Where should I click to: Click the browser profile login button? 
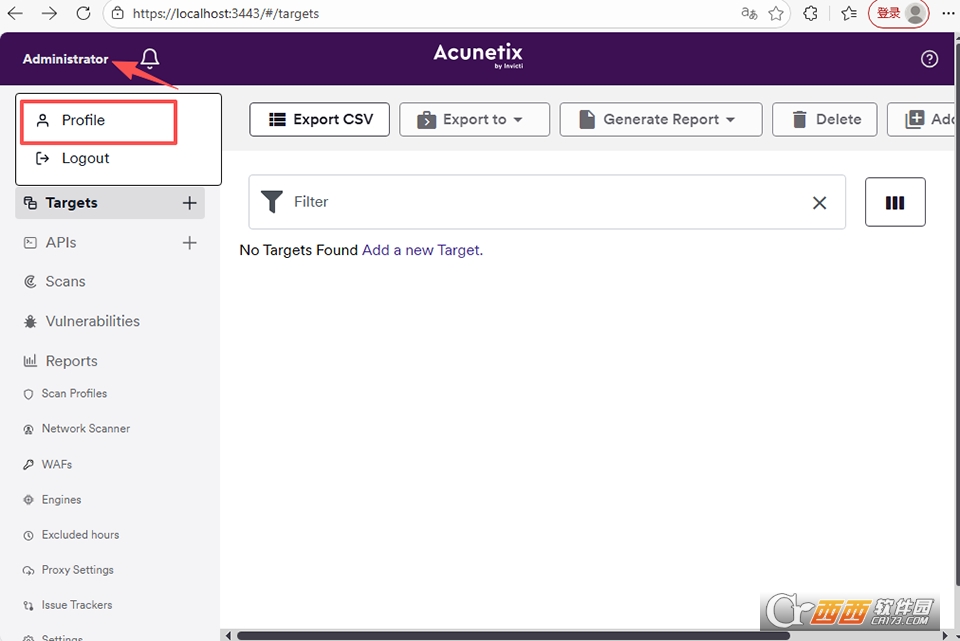pos(899,13)
